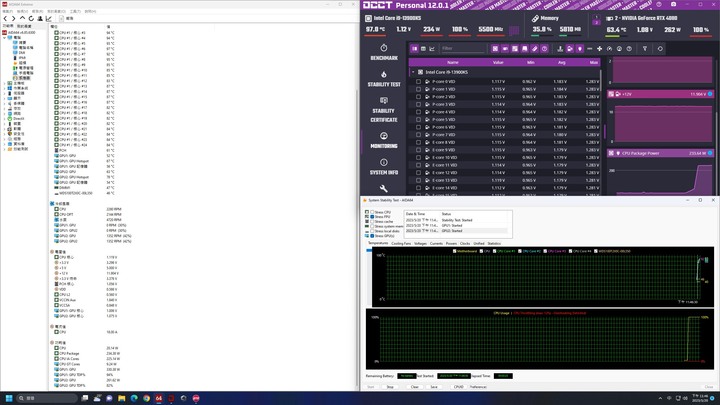Switch OCCT monitoring to graph-only view
Image resolution: width=720 pixels, height=405 pixels.
tap(432, 49)
